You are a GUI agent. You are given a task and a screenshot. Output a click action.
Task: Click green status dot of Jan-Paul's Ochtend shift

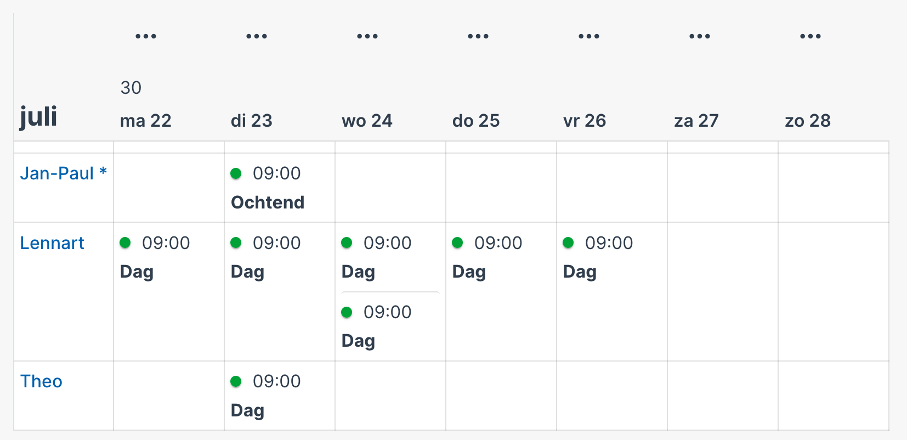236,173
